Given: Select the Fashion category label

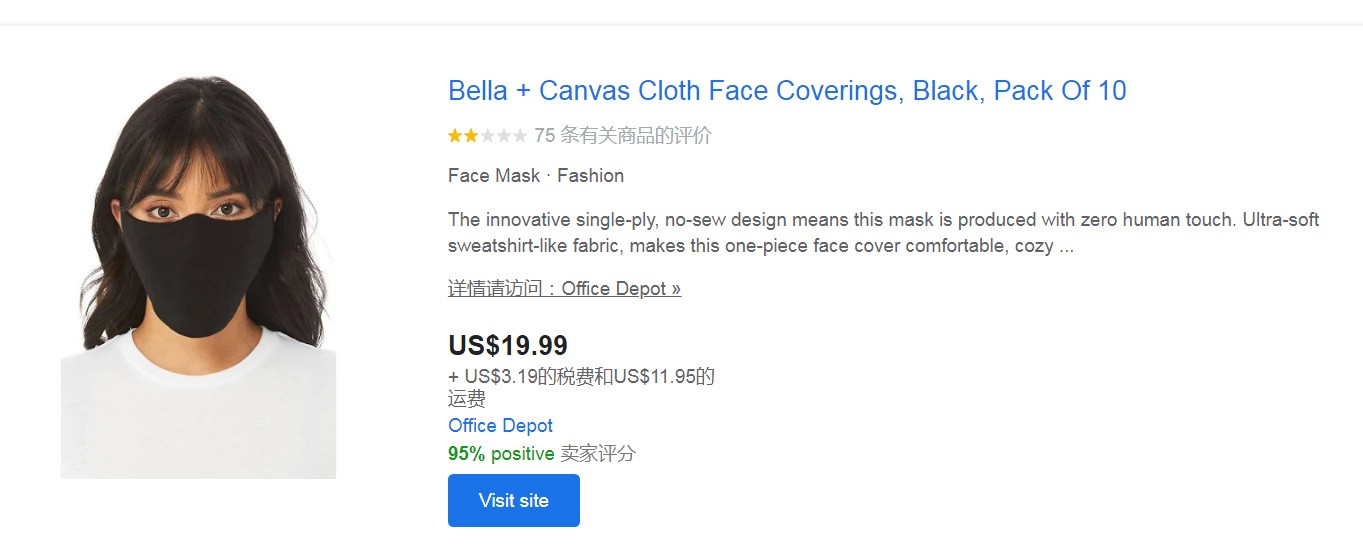Looking at the screenshot, I should (x=590, y=176).
